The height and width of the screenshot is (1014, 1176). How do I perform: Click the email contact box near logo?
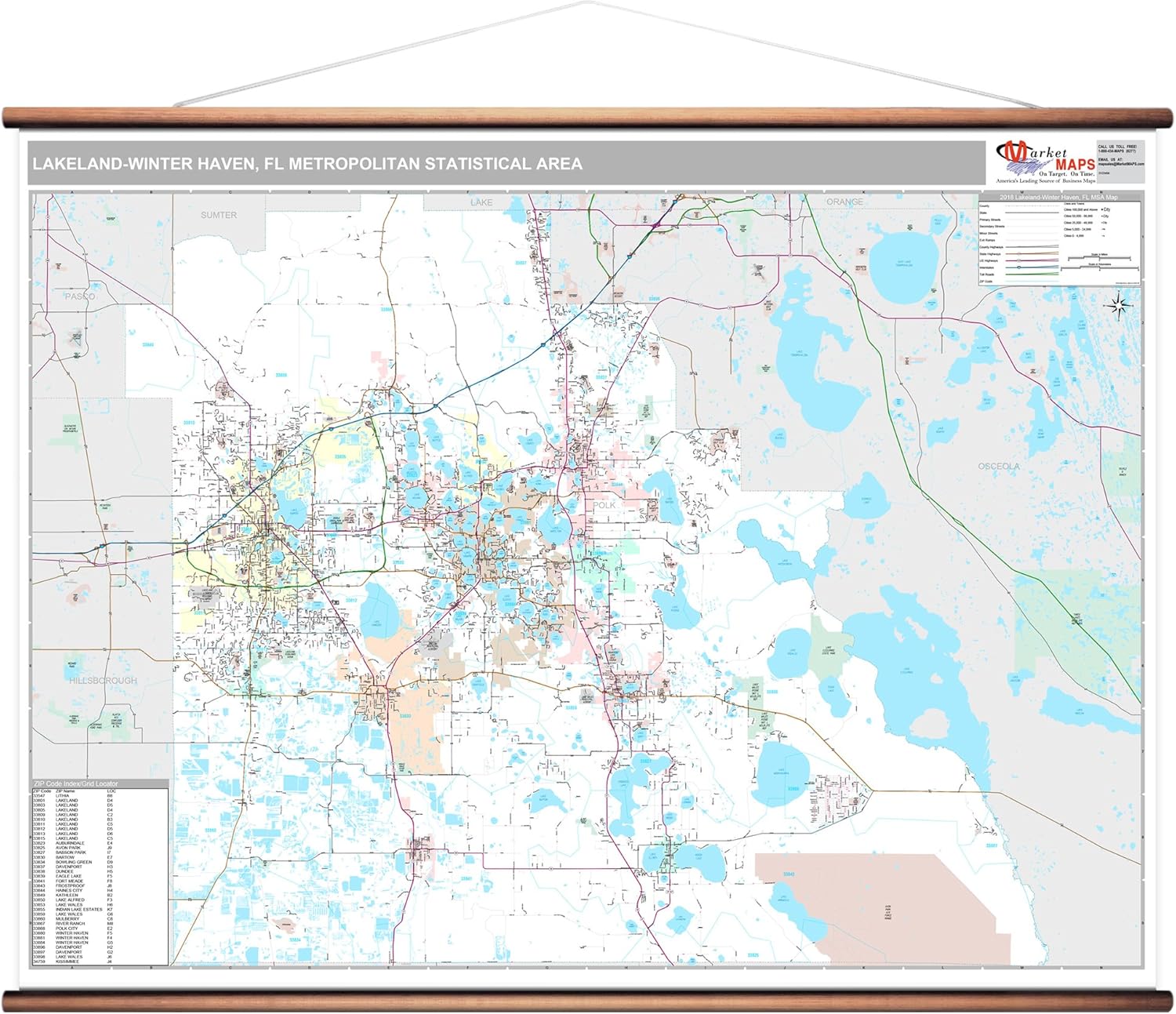1120,162
